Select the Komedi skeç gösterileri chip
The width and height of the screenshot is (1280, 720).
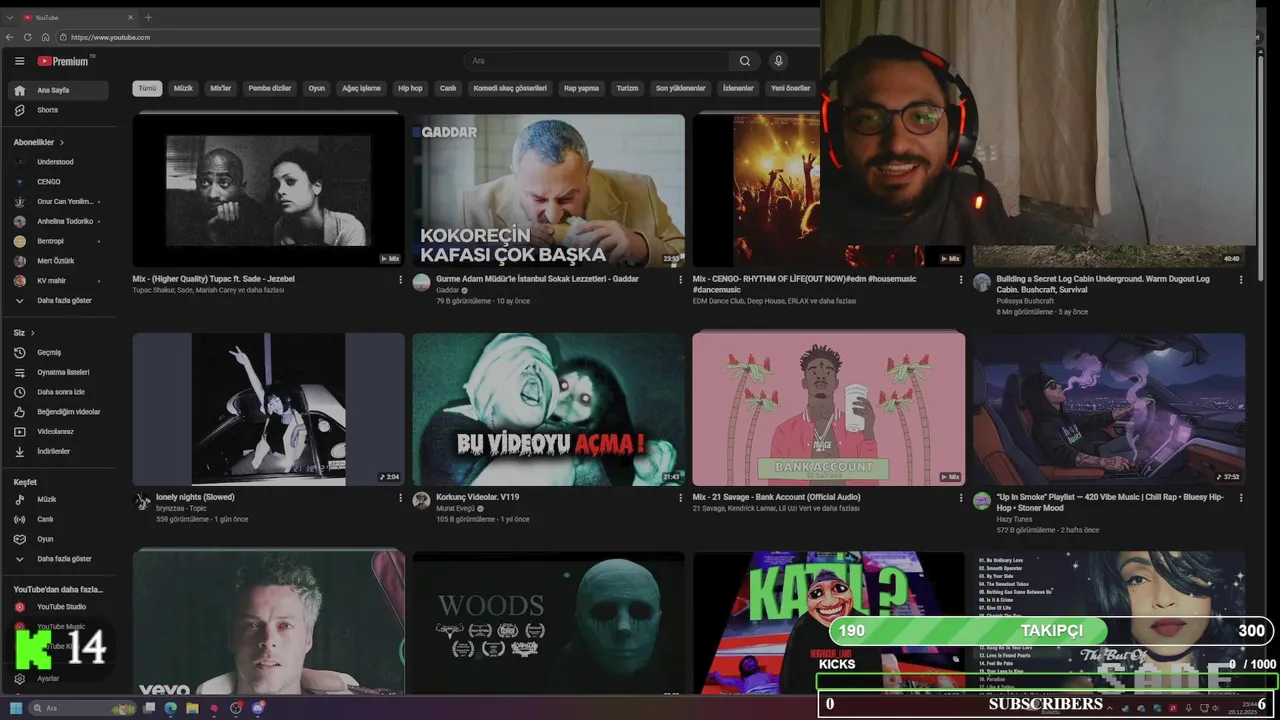coord(510,88)
